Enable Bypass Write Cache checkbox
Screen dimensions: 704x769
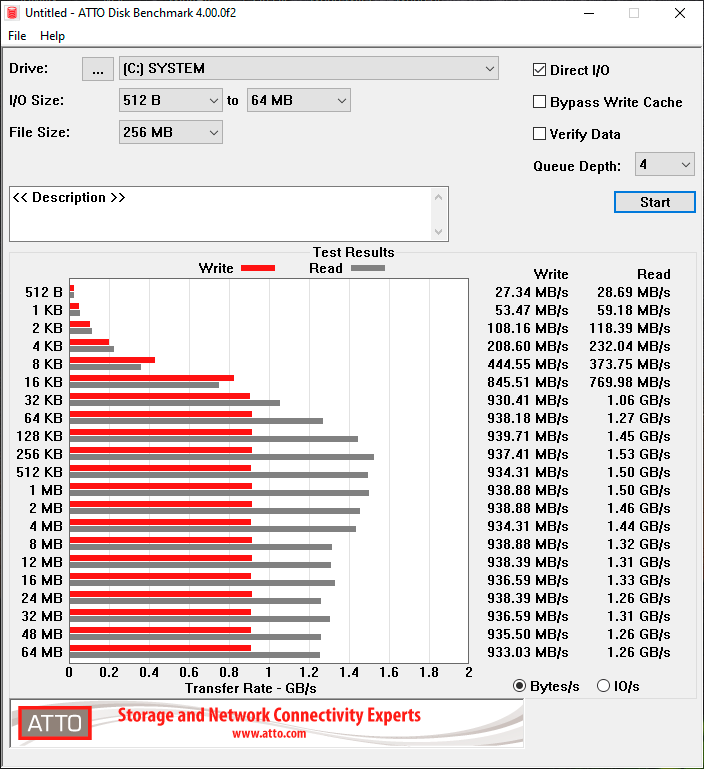click(539, 102)
